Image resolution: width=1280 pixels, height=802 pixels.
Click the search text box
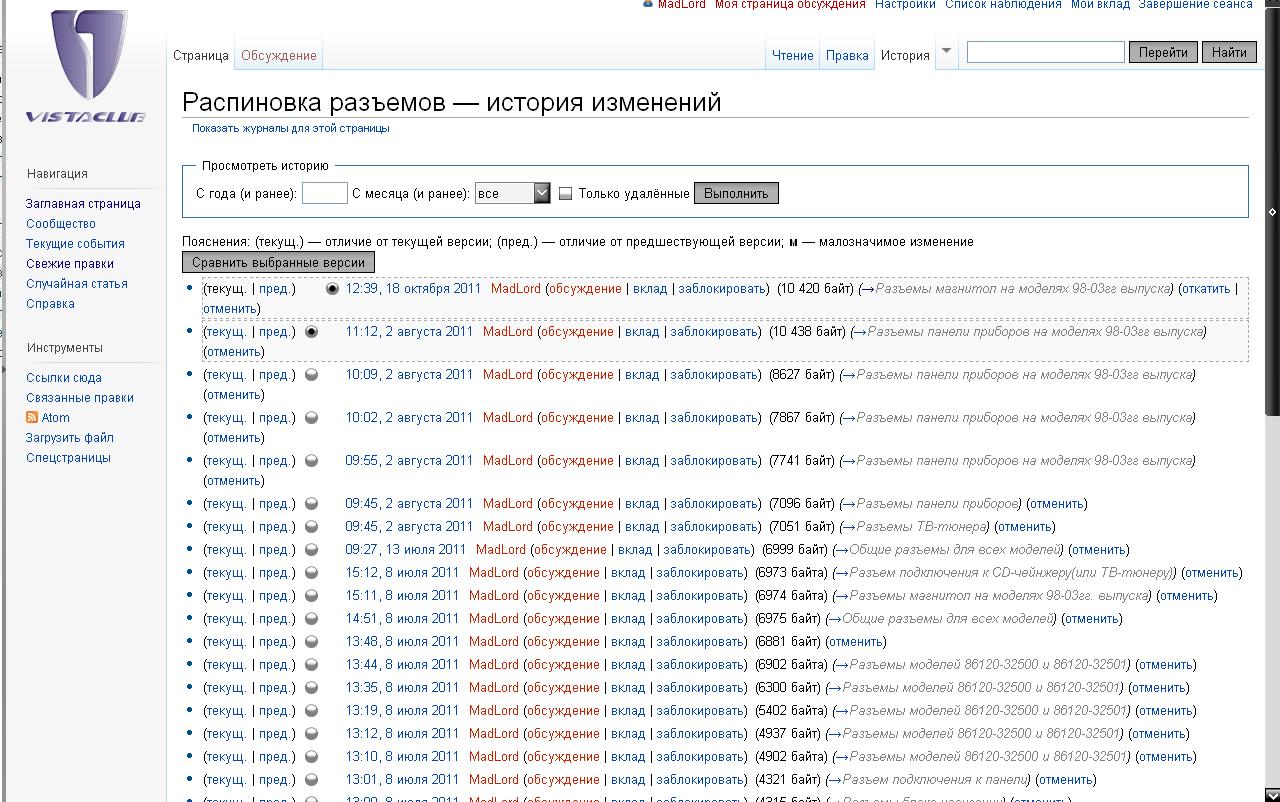point(1045,52)
